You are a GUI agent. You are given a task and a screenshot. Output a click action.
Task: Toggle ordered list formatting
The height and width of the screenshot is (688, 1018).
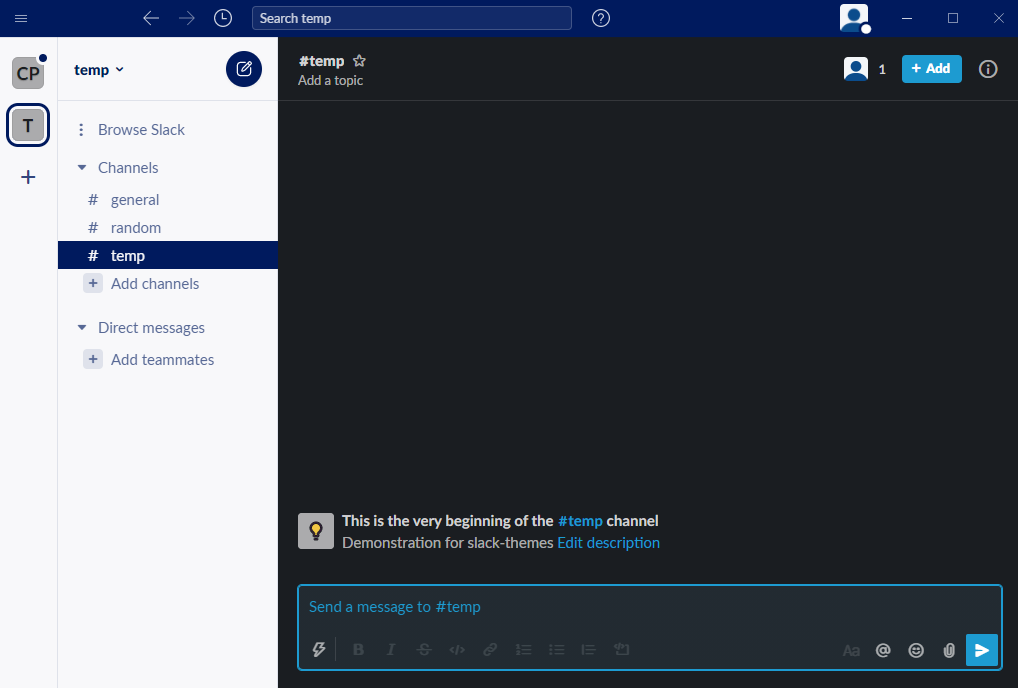coord(523,649)
